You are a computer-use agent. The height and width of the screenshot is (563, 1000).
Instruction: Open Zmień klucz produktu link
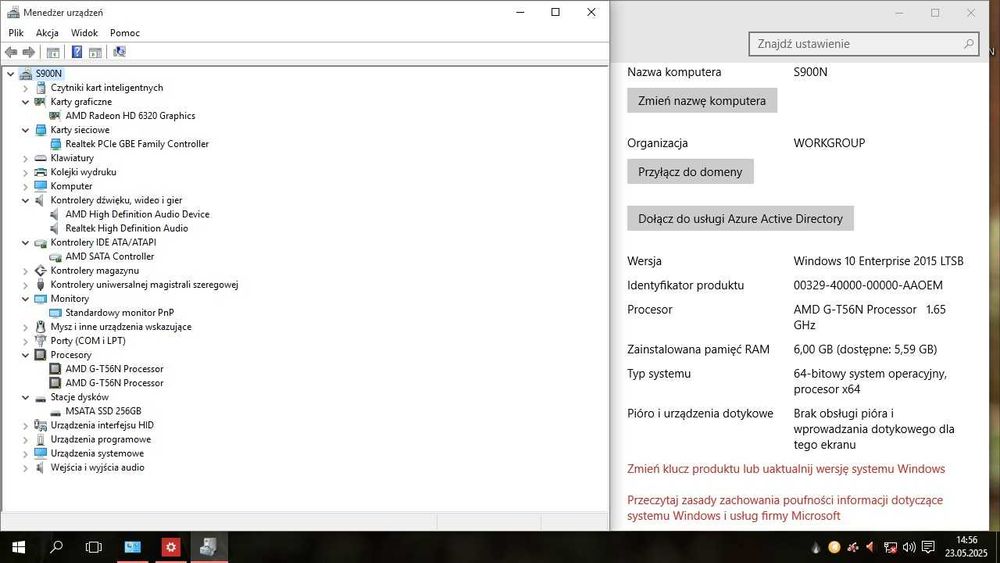(786, 469)
